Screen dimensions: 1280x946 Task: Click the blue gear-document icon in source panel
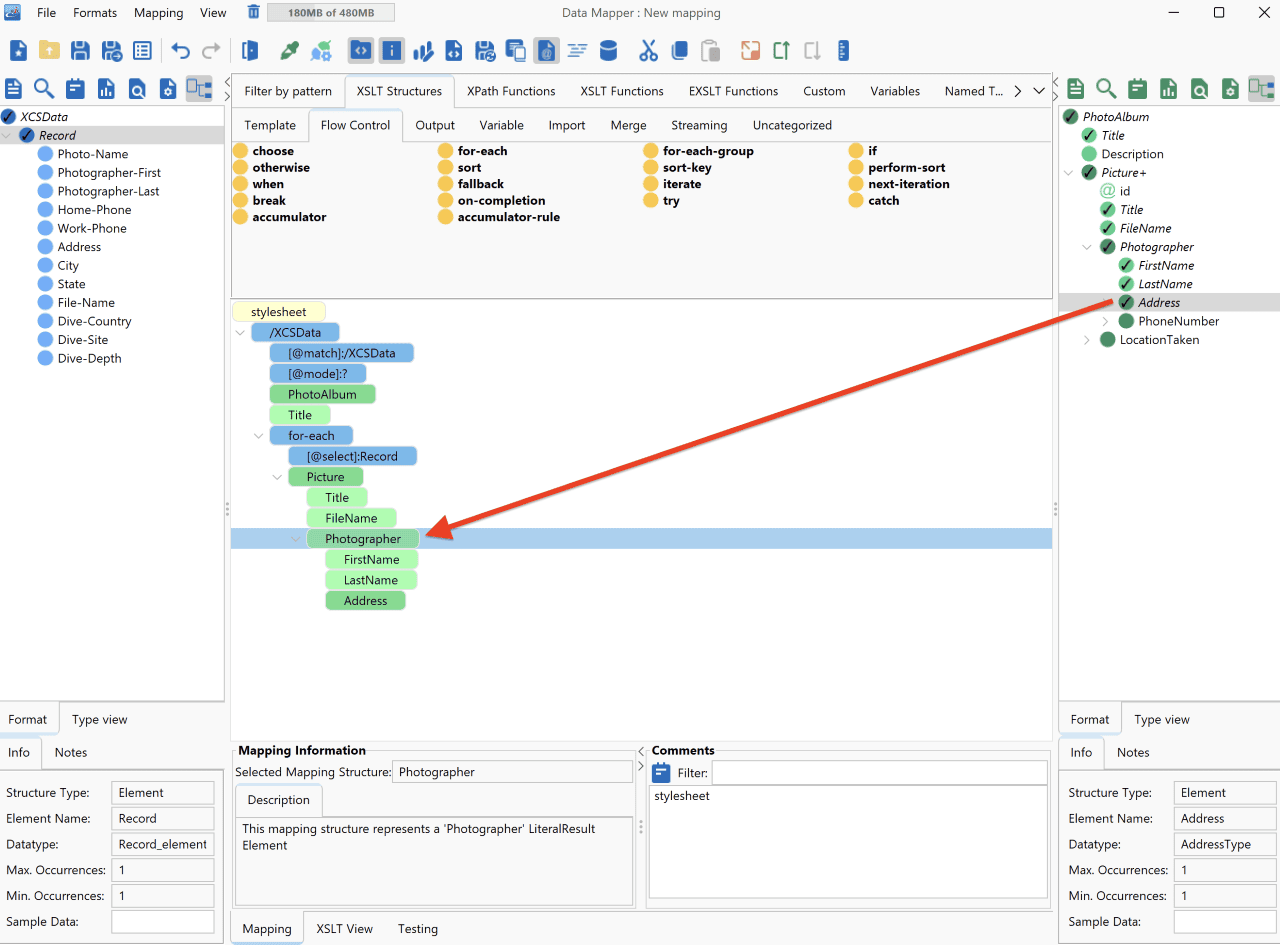168,88
